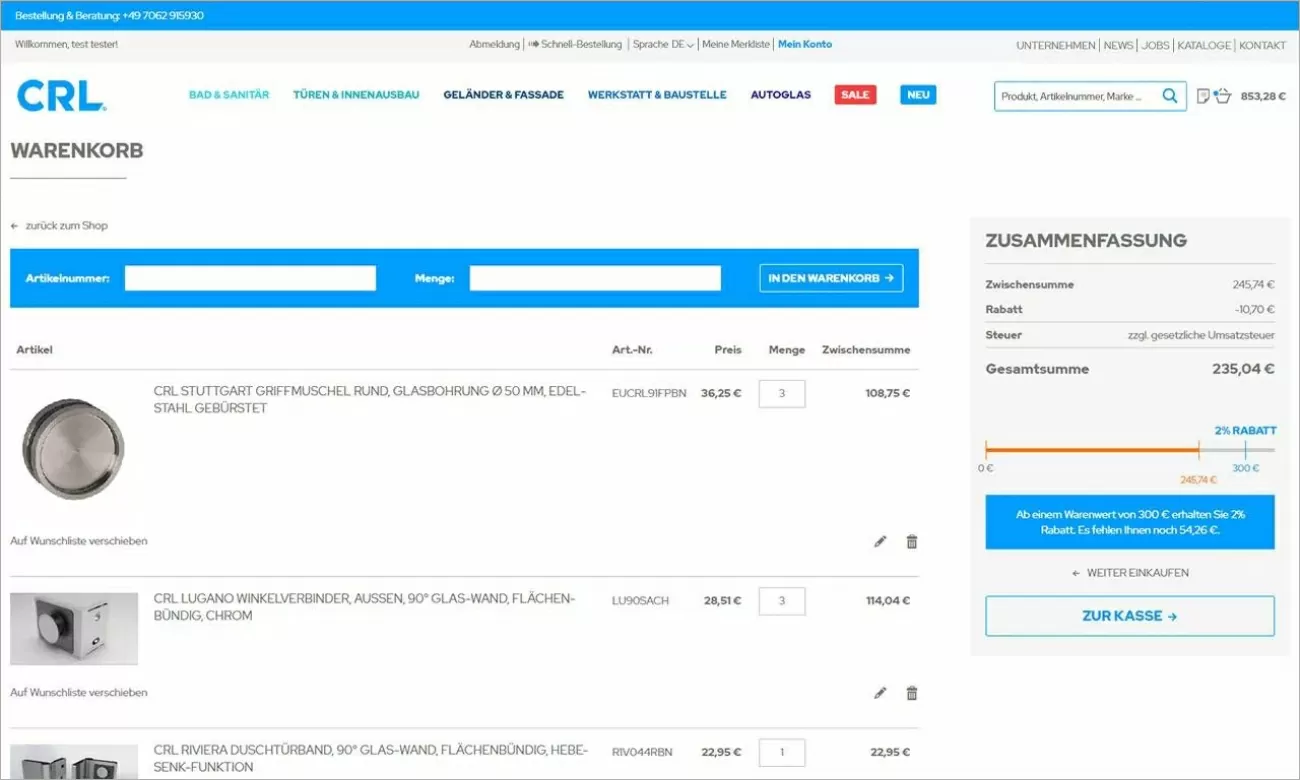
Task: Open the wishlist notepad icon in header
Action: pos(1202,96)
